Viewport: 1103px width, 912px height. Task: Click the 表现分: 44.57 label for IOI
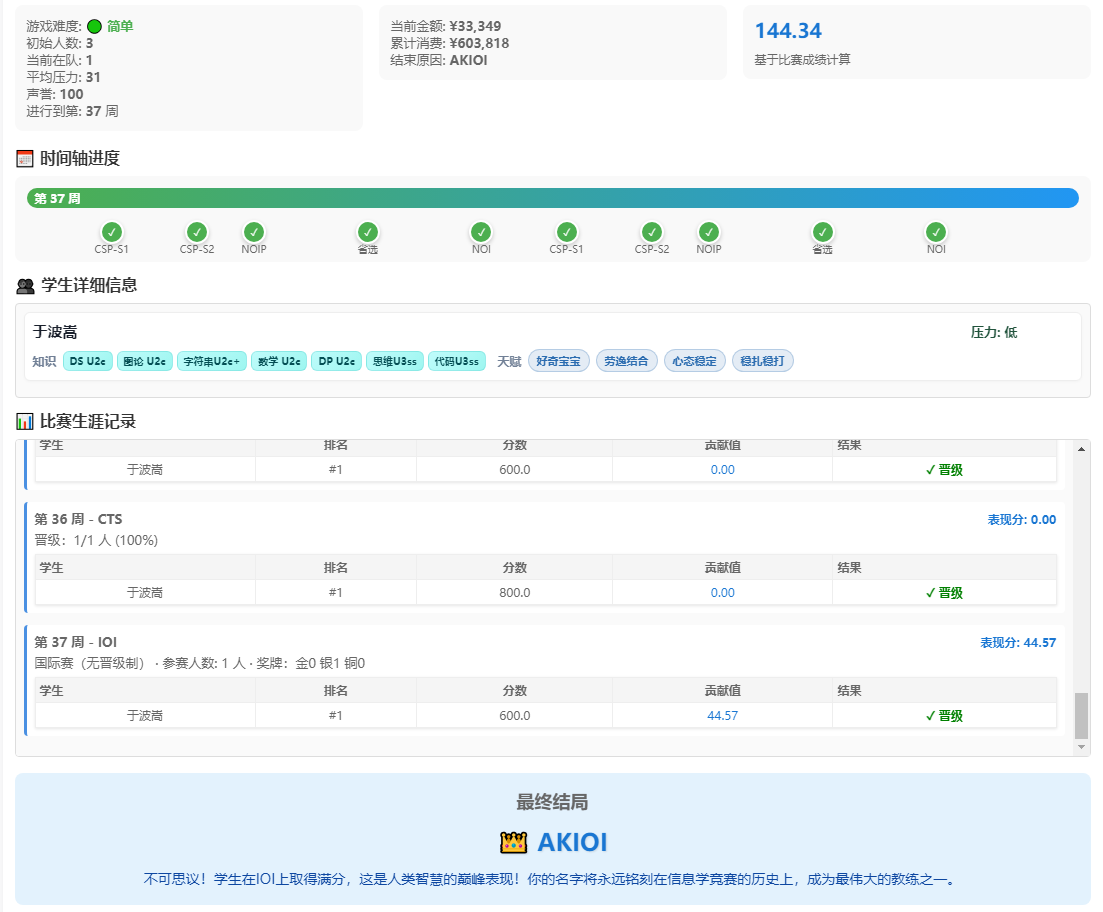[1018, 643]
